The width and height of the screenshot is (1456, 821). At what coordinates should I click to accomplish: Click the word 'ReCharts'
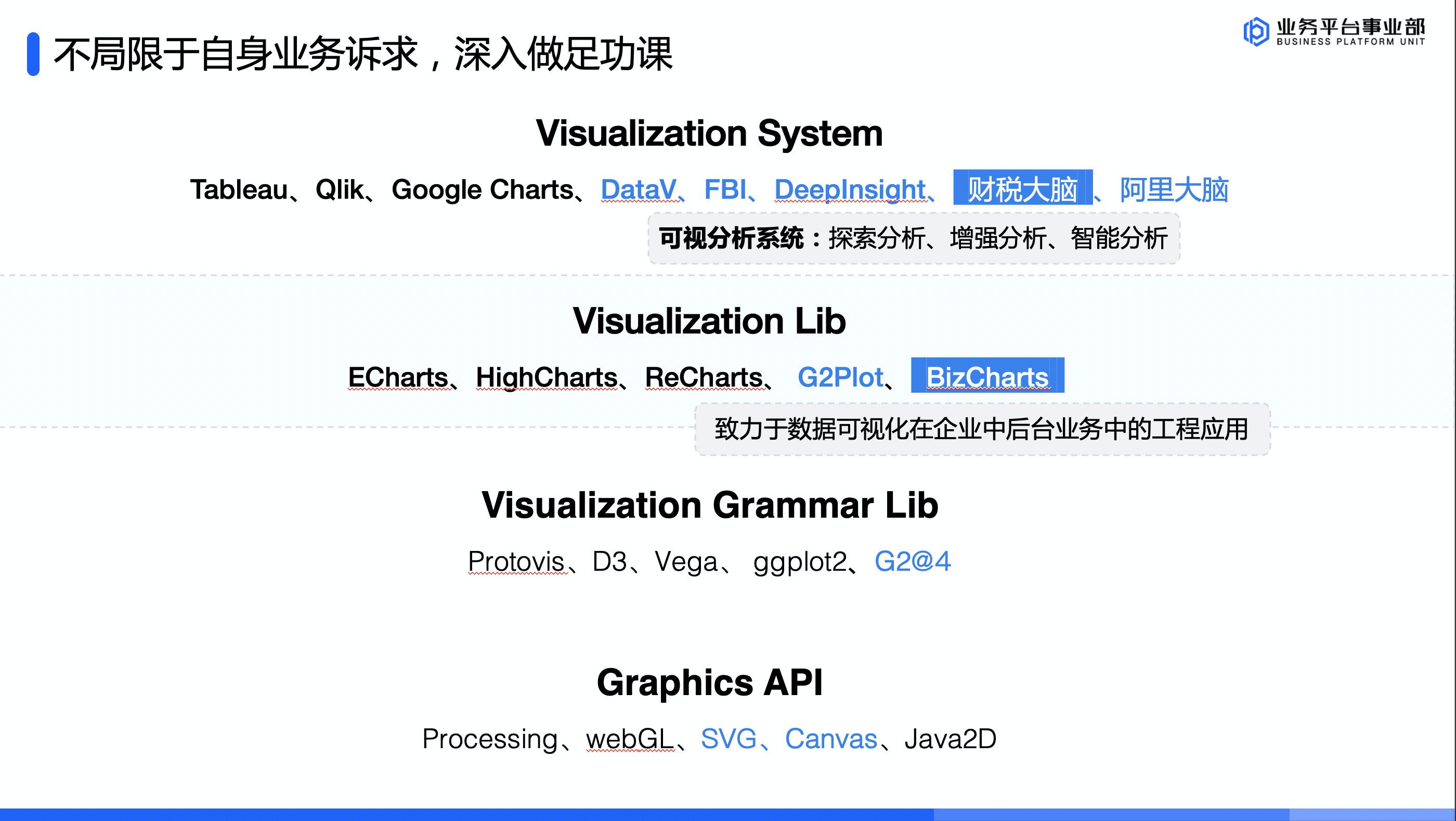(704, 377)
